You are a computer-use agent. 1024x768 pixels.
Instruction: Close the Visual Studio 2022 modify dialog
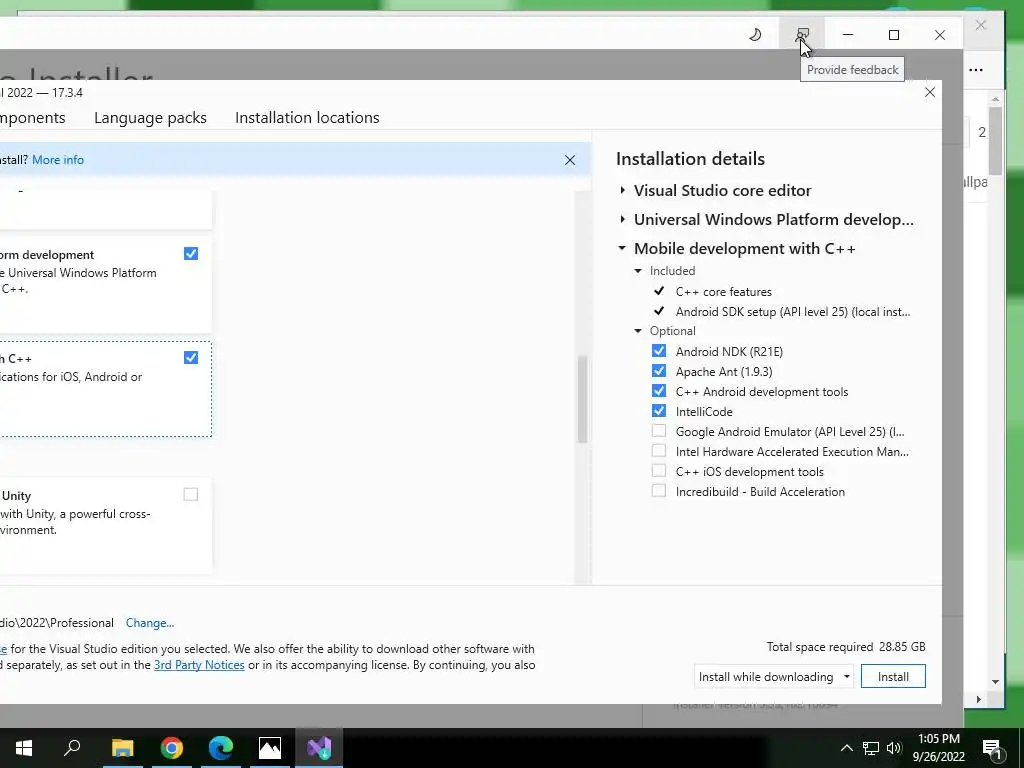[x=930, y=92]
